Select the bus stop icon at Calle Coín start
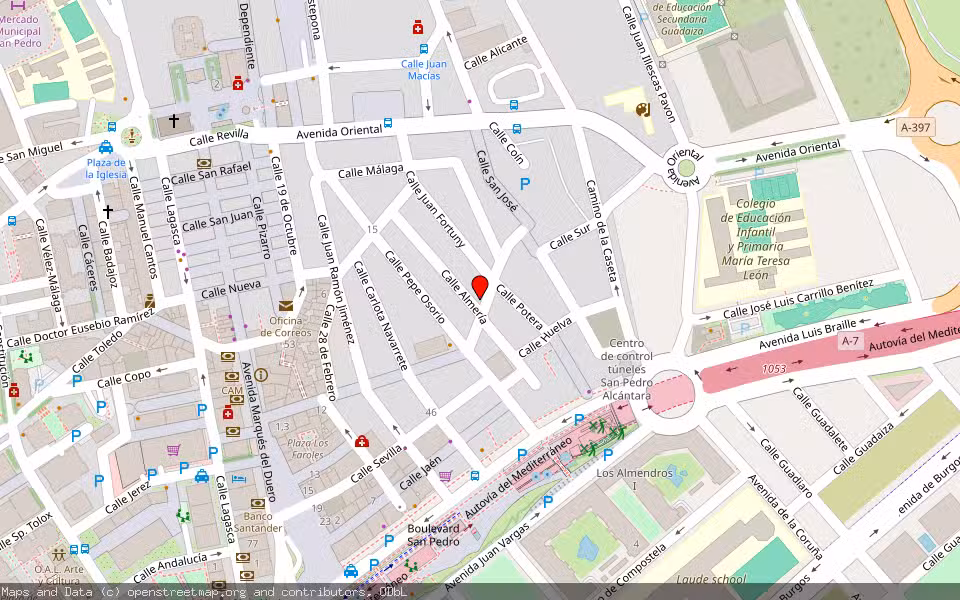This screenshot has height=600, width=960. (x=517, y=129)
